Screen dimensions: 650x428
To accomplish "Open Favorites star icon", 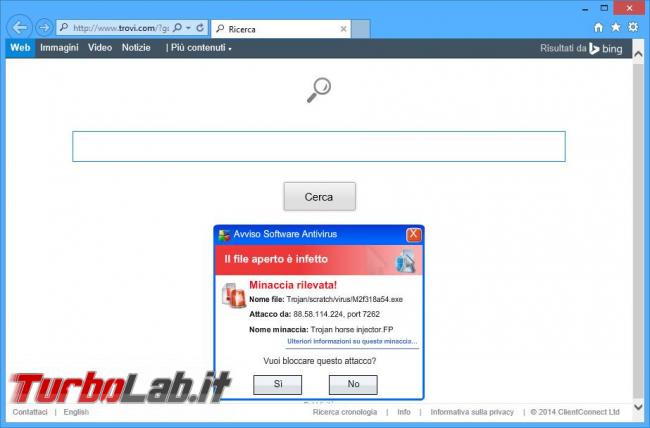I will [x=616, y=27].
